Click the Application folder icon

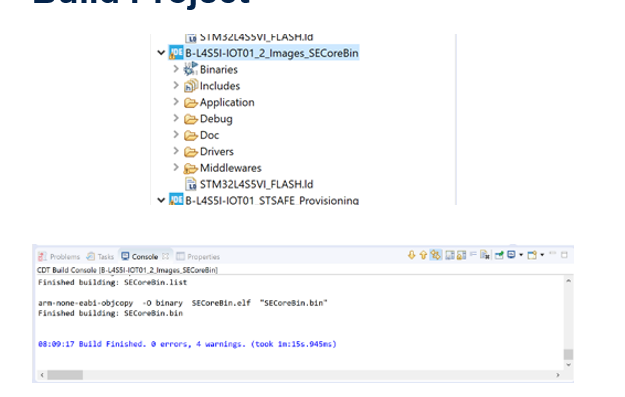tap(191, 103)
